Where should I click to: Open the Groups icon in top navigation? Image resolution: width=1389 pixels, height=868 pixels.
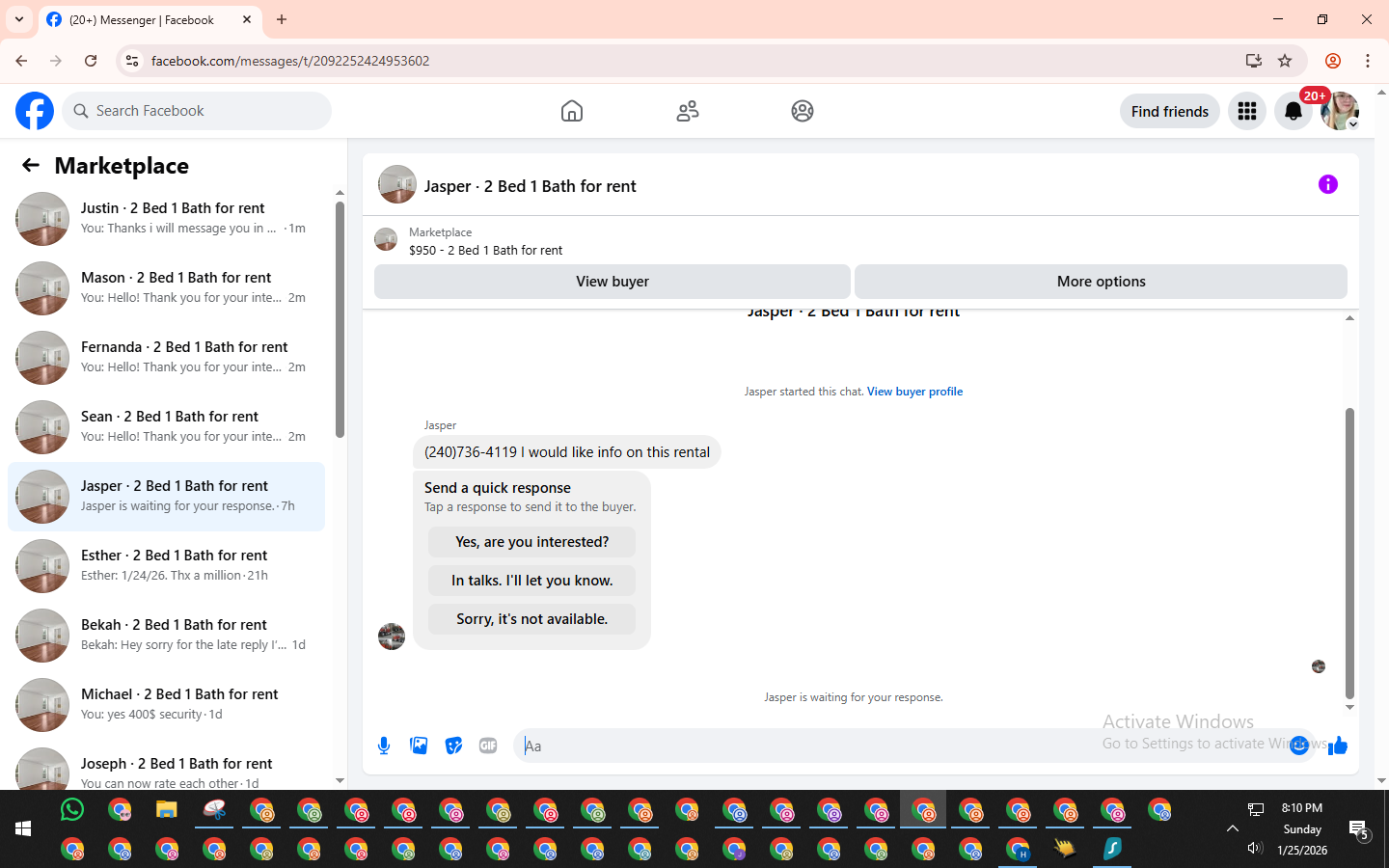coord(803,111)
